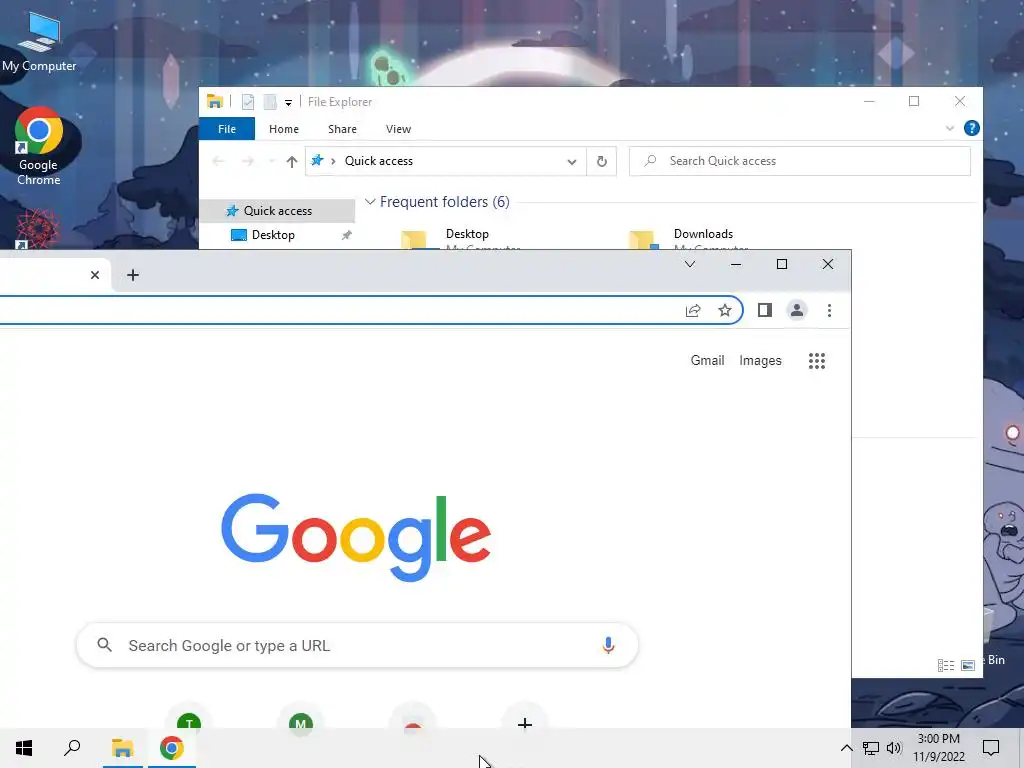Open address bar history dropdown in File Explorer
The height and width of the screenshot is (768, 1024).
point(571,161)
